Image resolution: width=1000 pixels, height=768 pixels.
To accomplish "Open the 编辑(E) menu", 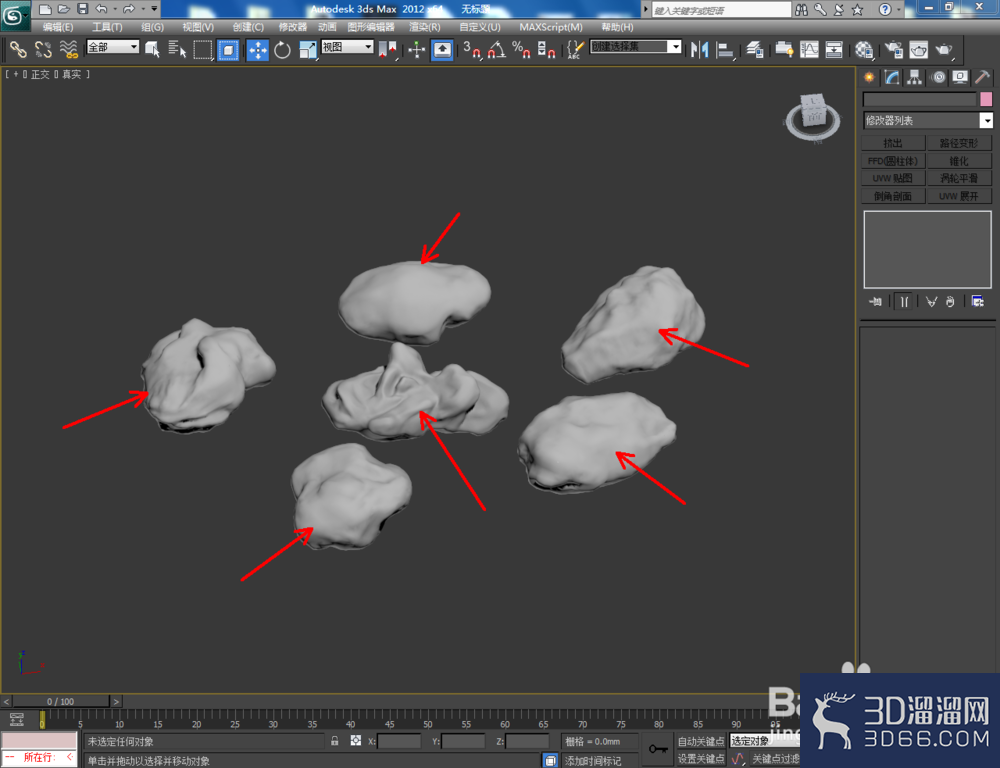I will tap(57, 27).
